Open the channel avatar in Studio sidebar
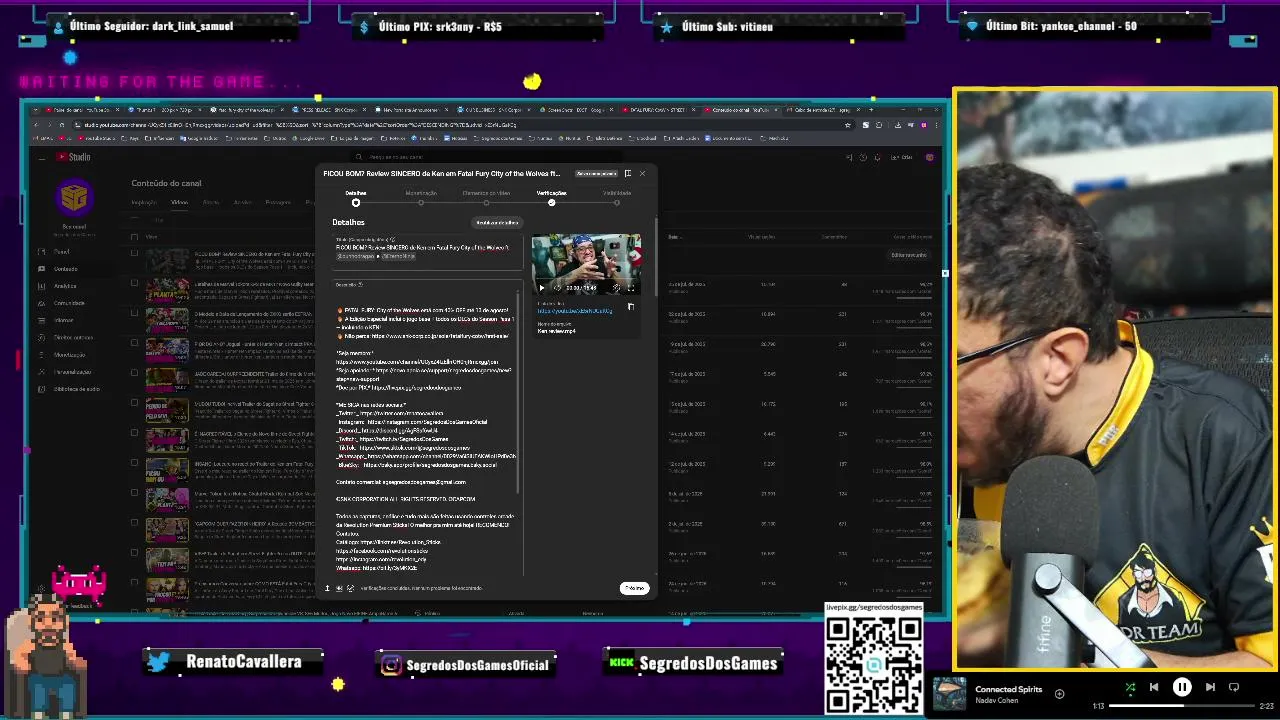This screenshot has width=1280, height=720. (74, 197)
